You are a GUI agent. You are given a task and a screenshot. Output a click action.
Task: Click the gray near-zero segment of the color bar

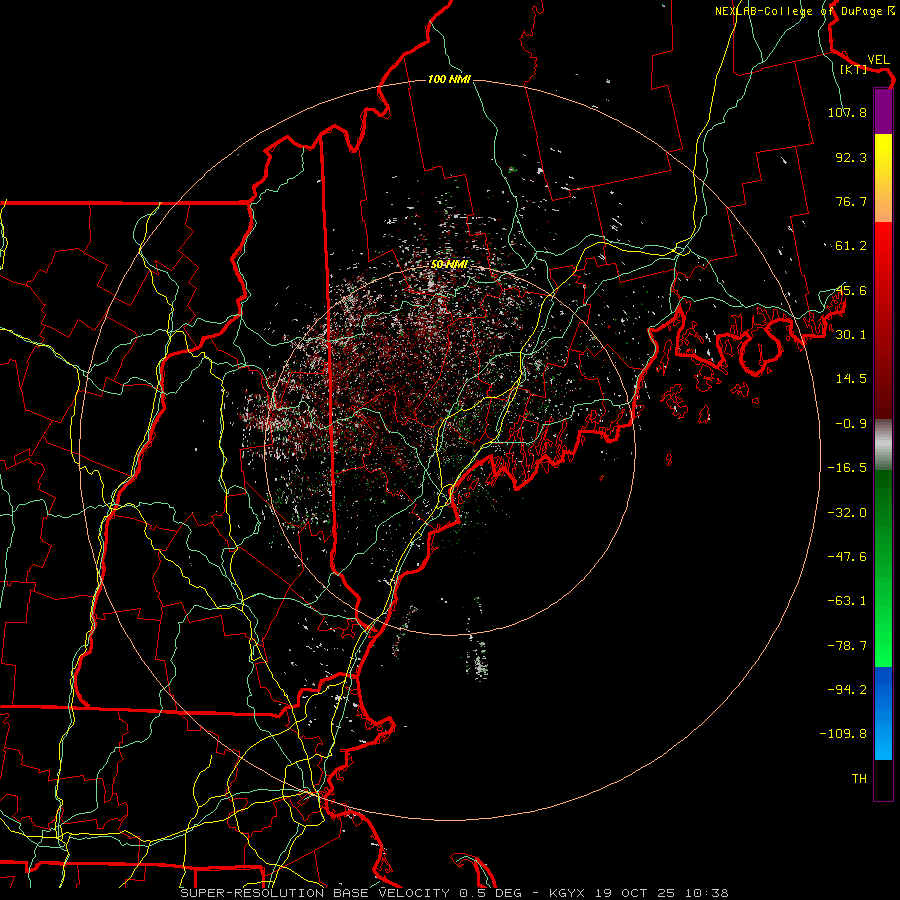(x=883, y=445)
